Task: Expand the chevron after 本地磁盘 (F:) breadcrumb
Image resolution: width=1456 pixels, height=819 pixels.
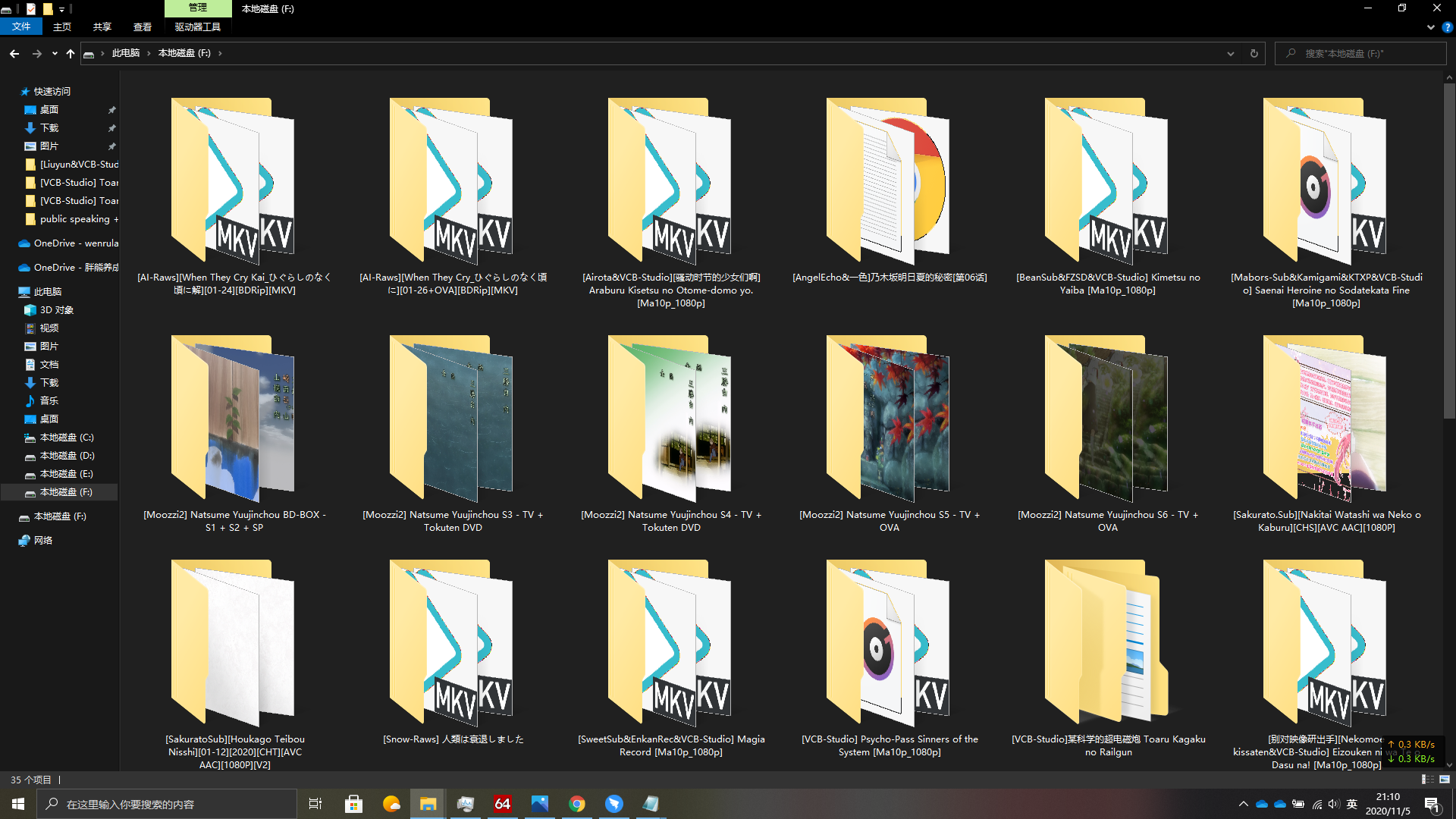Action: tap(220, 53)
